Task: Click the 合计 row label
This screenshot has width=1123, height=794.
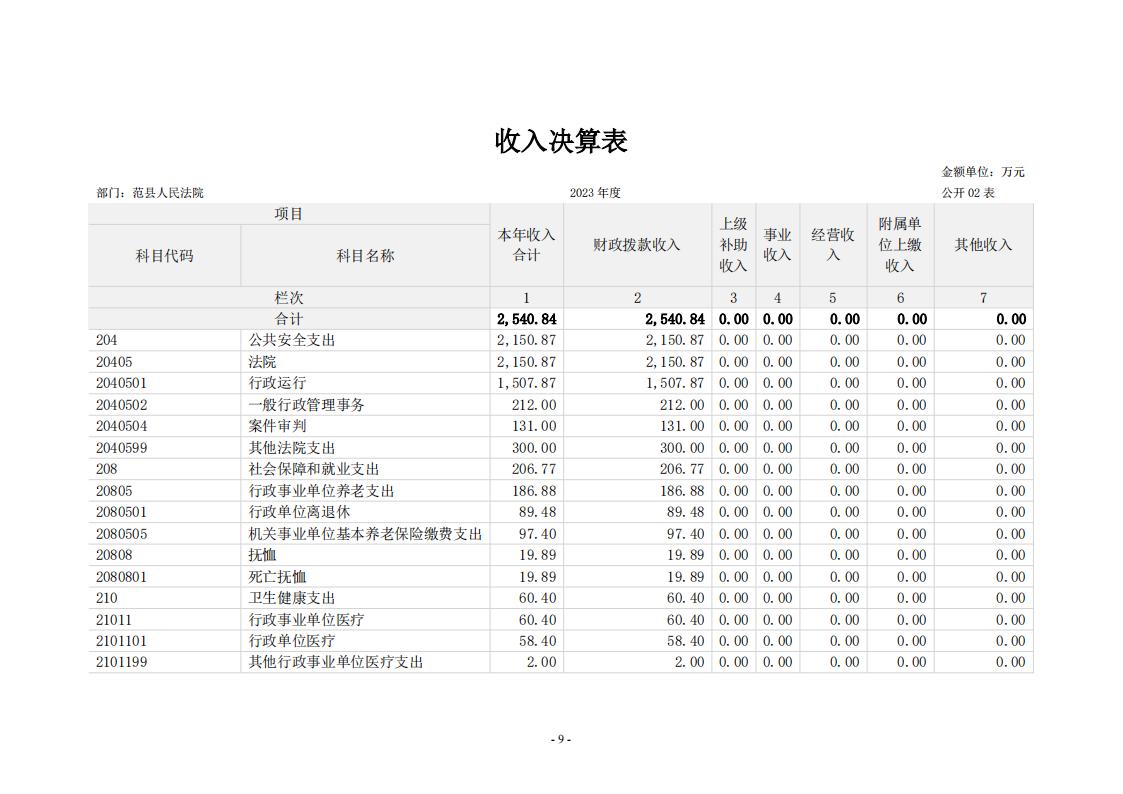Action: pos(289,319)
